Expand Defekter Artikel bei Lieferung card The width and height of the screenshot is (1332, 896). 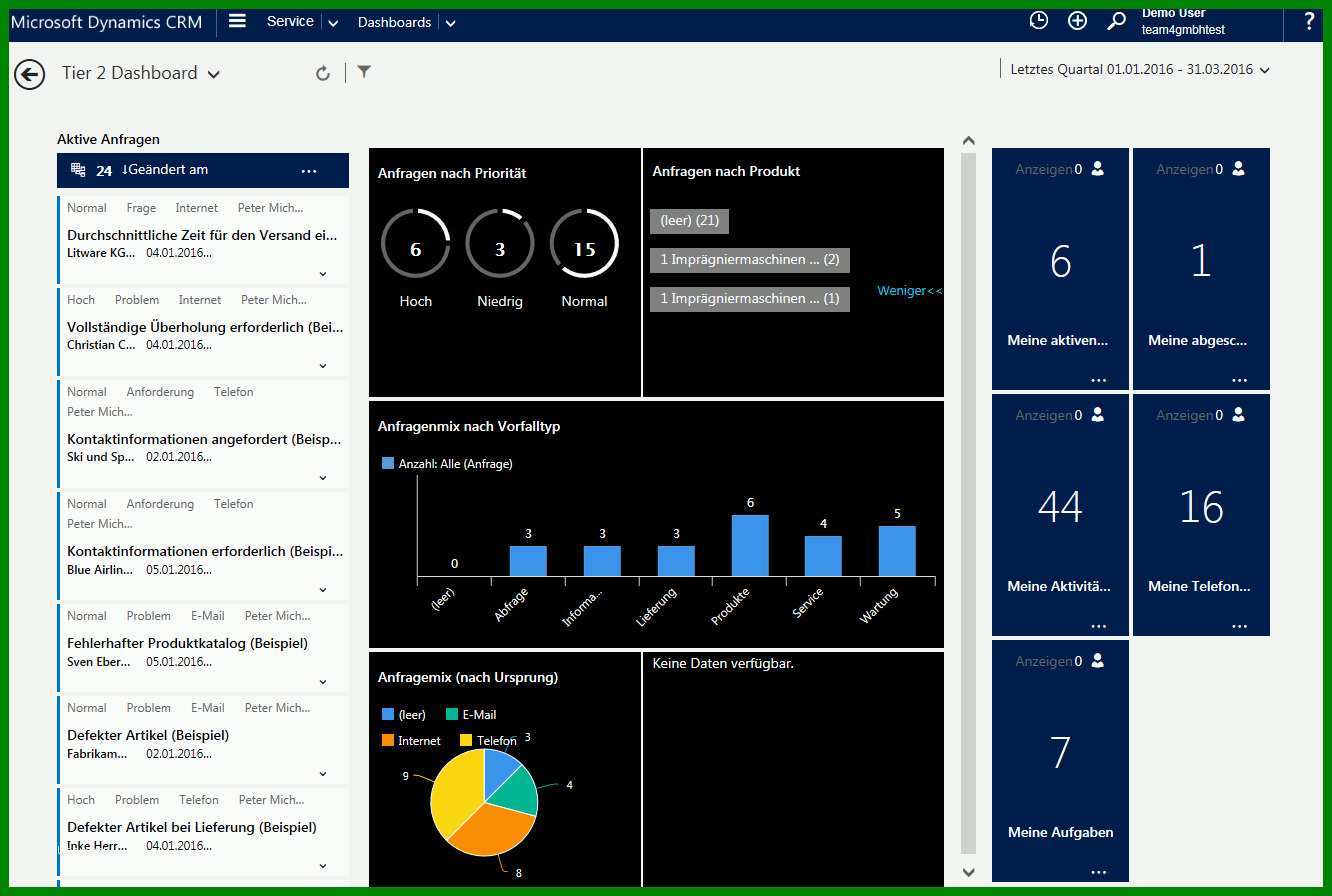(323, 866)
